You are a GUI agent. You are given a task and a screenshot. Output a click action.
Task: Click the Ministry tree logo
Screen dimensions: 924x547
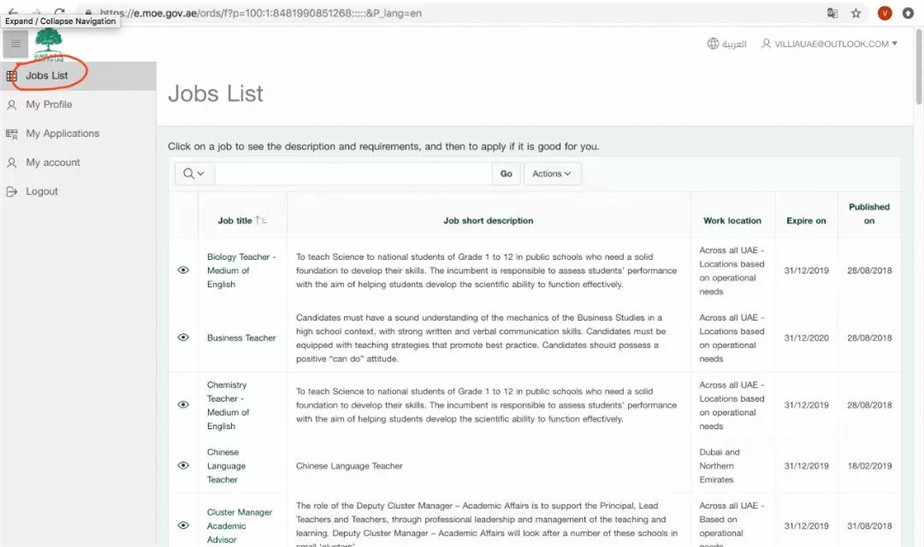click(x=48, y=44)
